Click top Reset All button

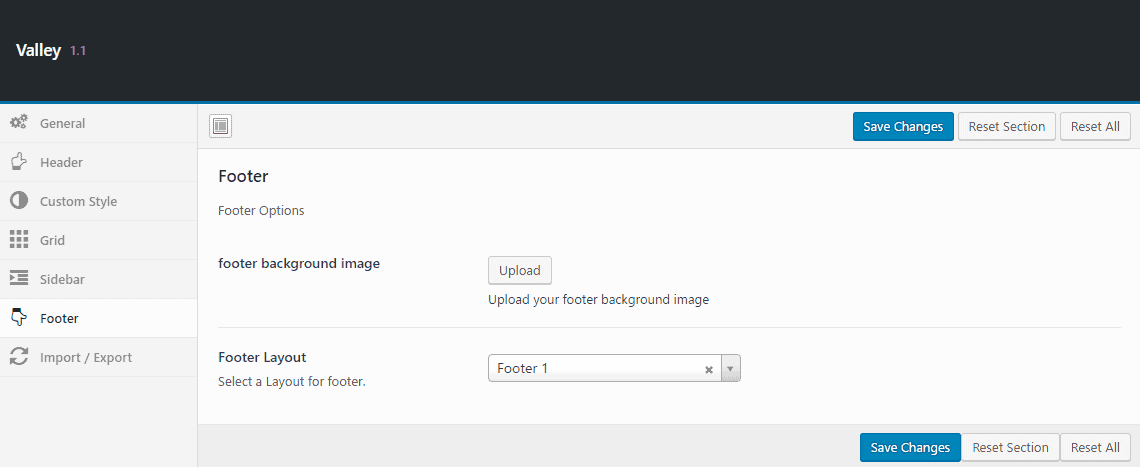[1095, 127]
